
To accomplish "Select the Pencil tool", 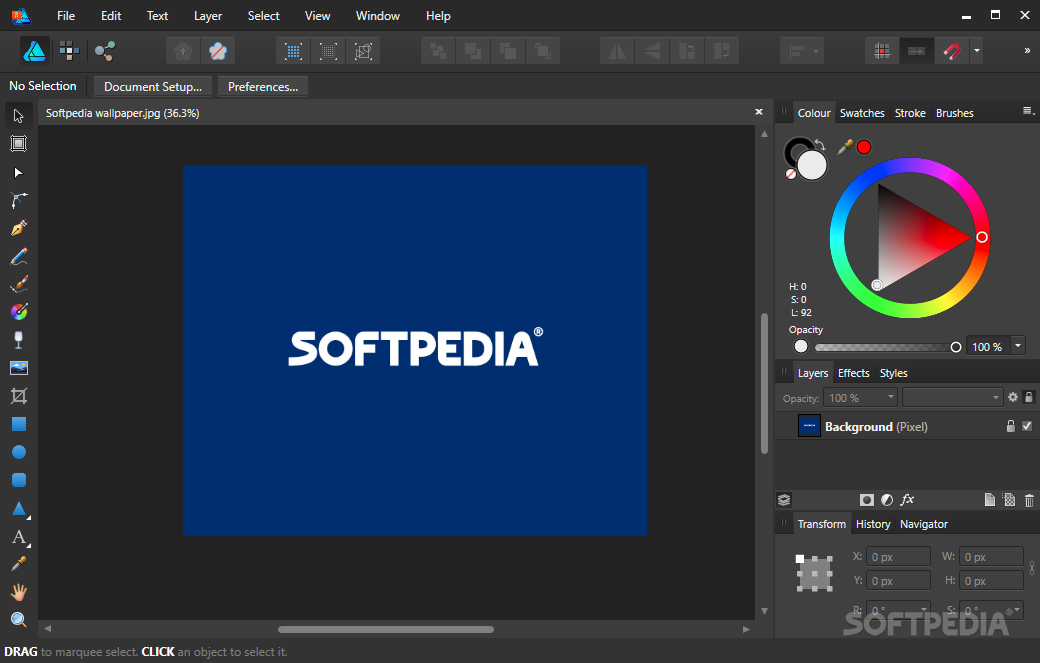I will [19, 257].
